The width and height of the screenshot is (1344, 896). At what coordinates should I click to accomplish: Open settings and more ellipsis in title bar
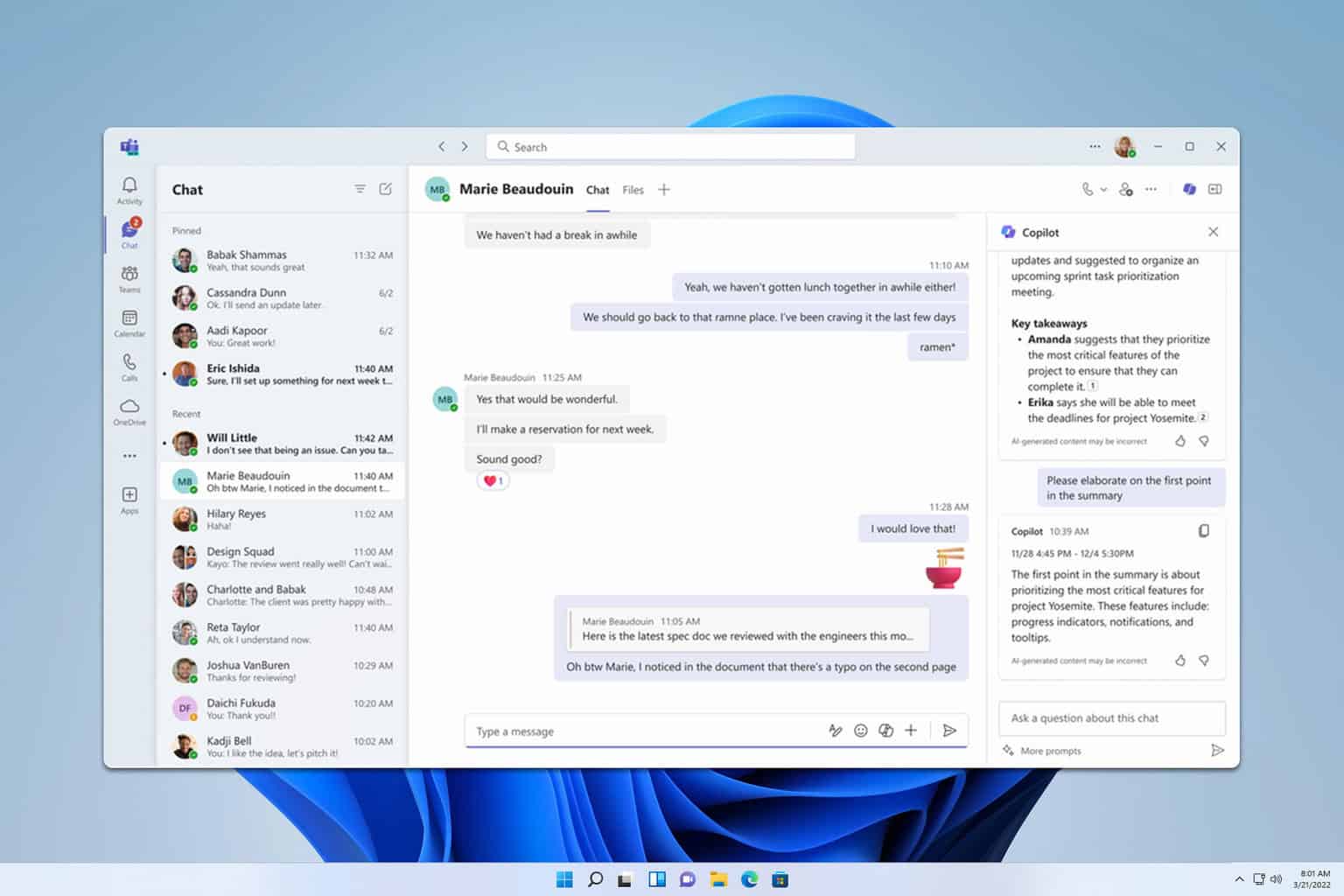(x=1095, y=146)
